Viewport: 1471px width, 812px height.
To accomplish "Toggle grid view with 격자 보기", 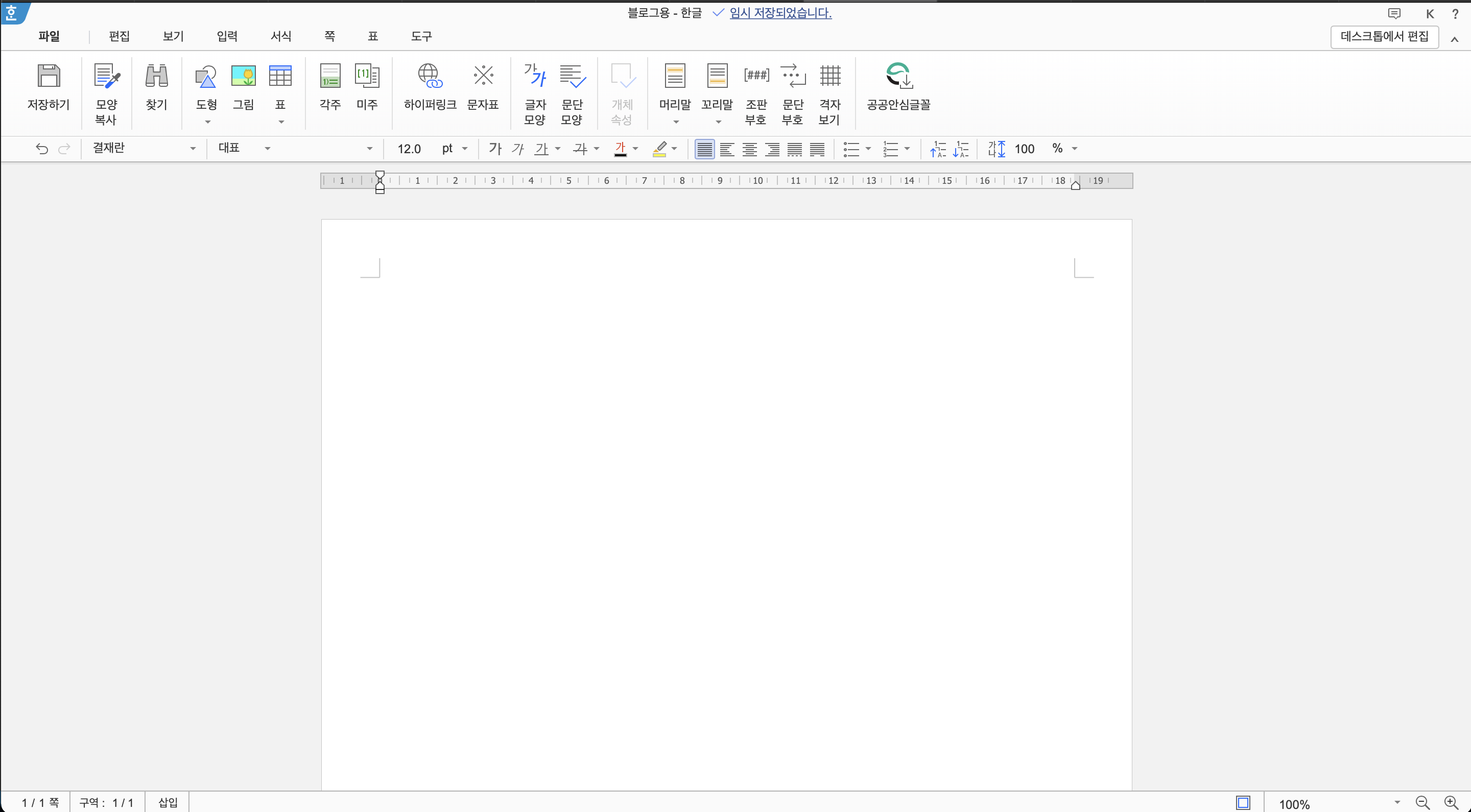I will click(x=829, y=76).
